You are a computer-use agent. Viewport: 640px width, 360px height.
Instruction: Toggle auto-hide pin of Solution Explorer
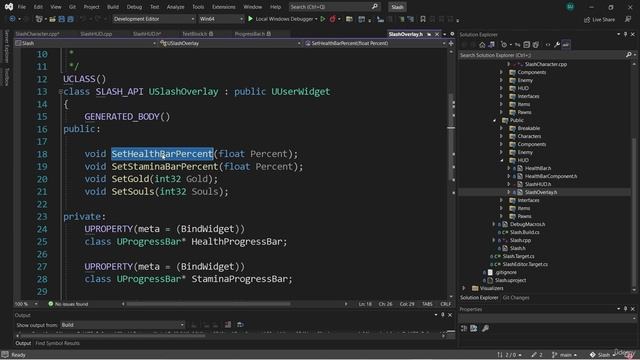(625, 34)
